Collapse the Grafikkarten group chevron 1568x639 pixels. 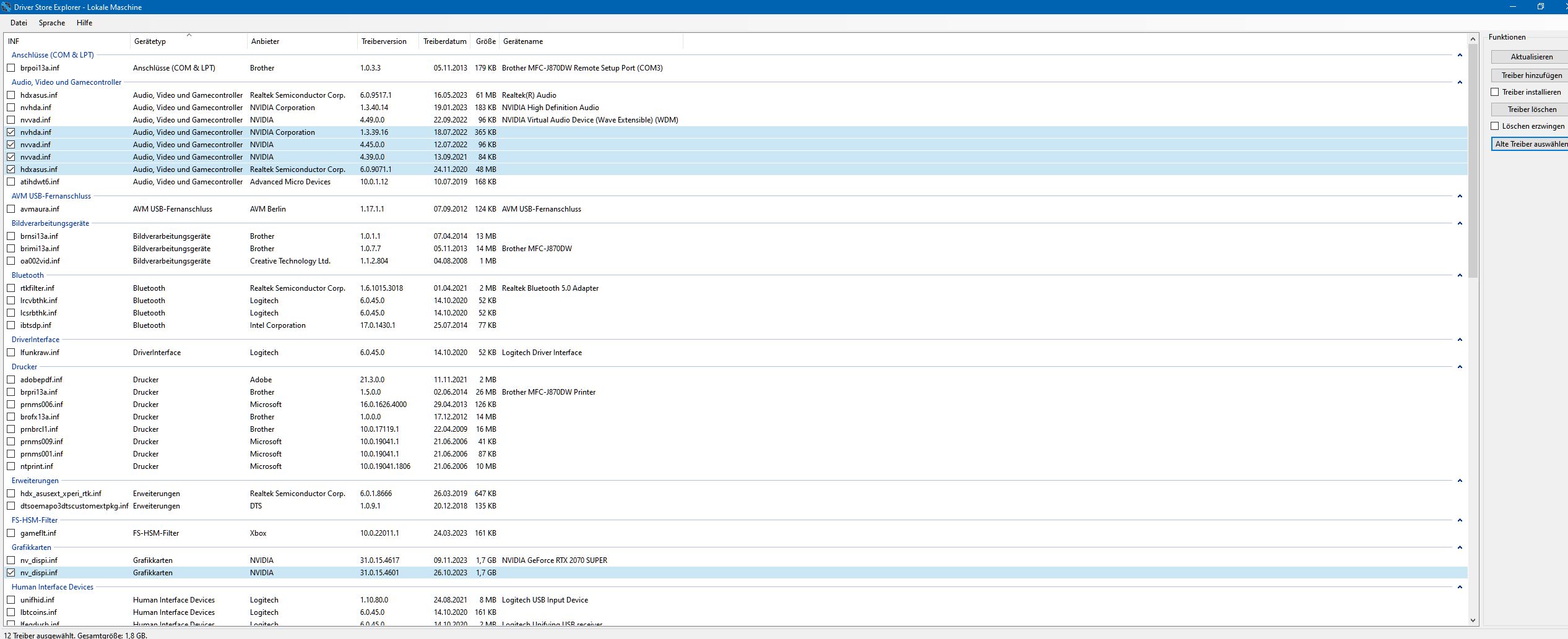point(1460,547)
